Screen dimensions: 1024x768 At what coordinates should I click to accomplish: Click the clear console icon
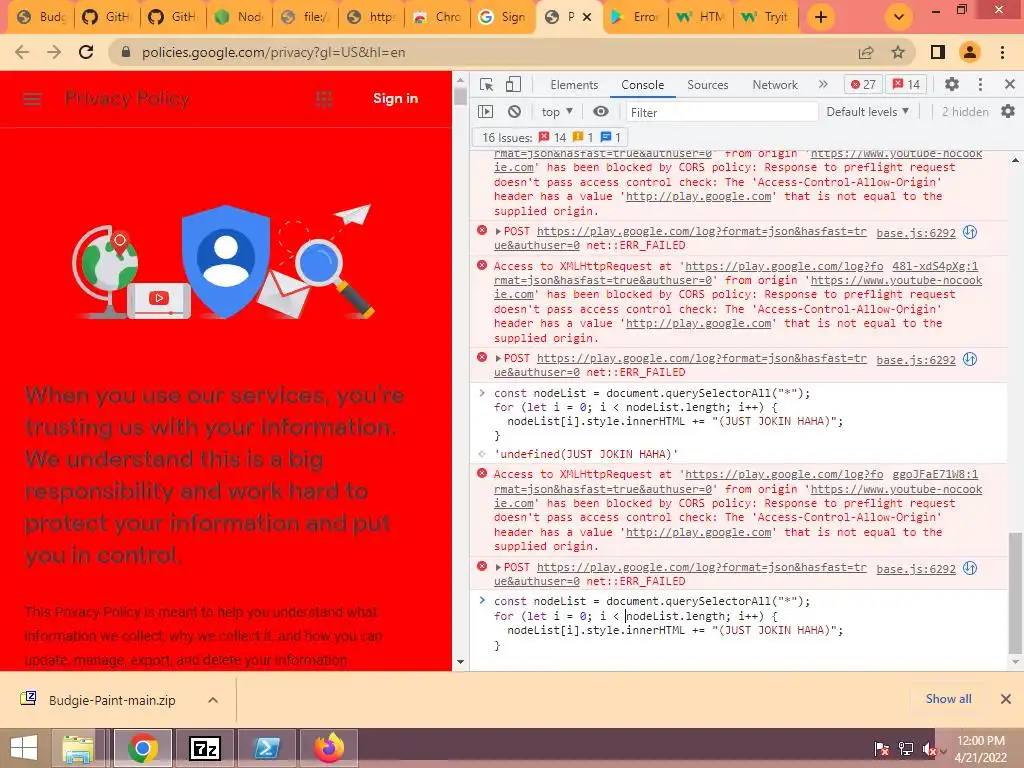[x=515, y=112]
